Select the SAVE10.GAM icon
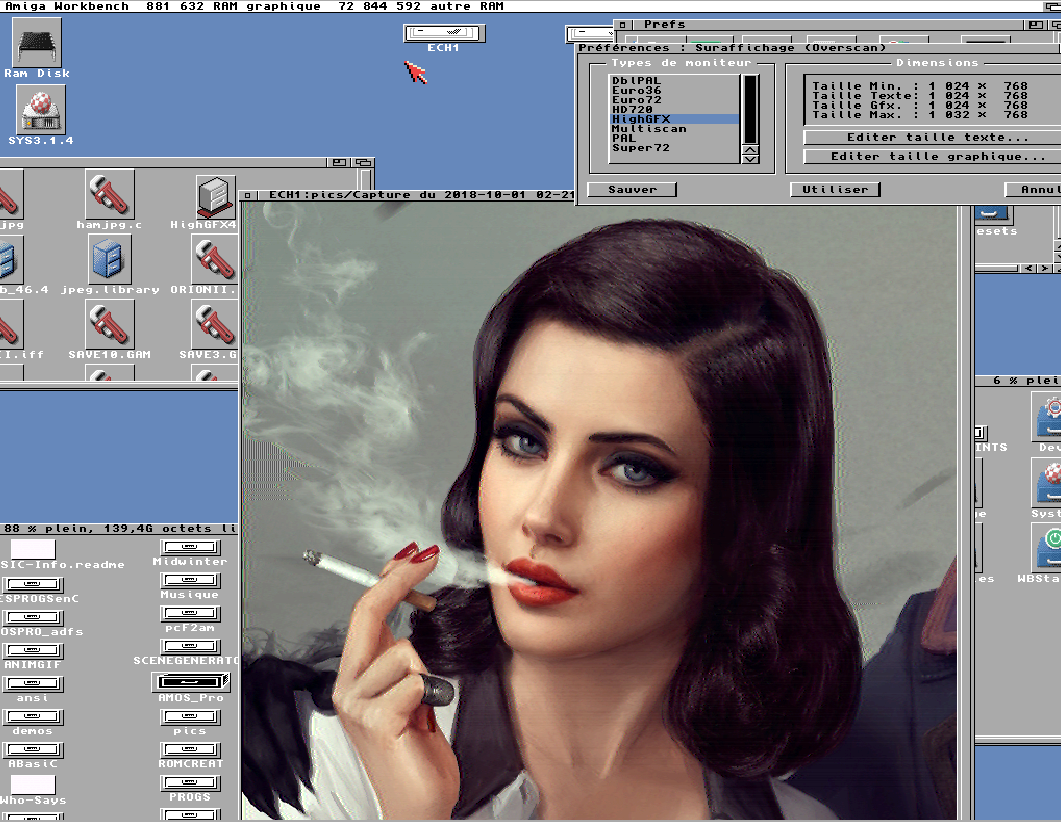The image size is (1061, 822). click(109, 325)
